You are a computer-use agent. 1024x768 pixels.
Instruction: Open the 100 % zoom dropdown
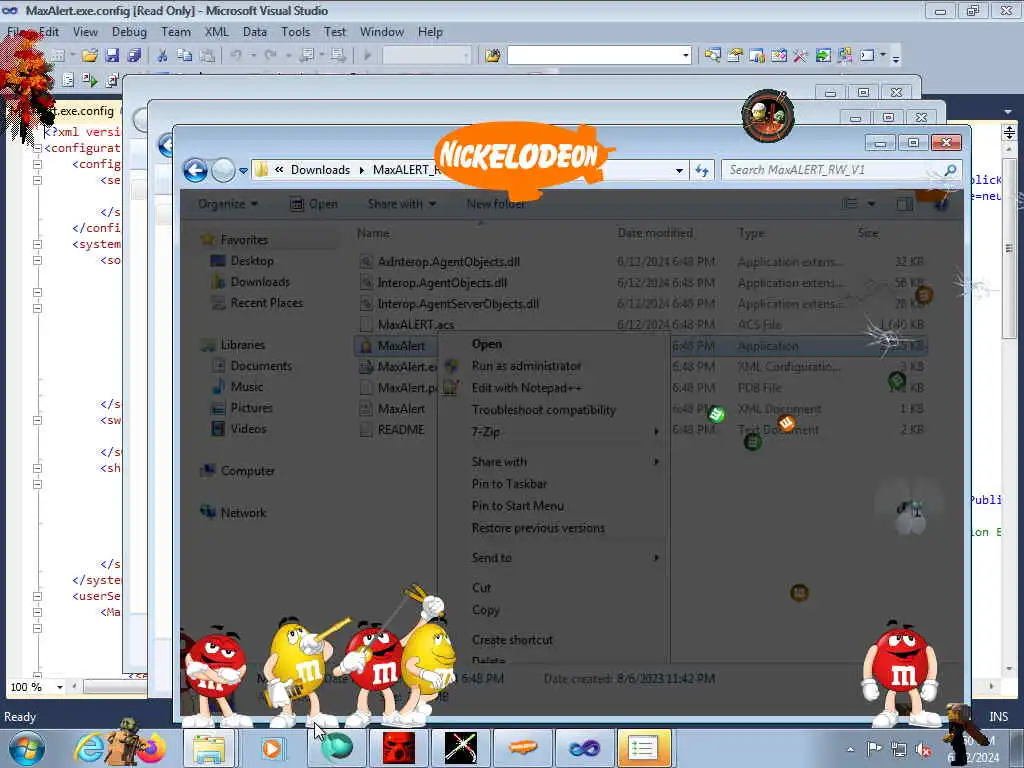59,687
